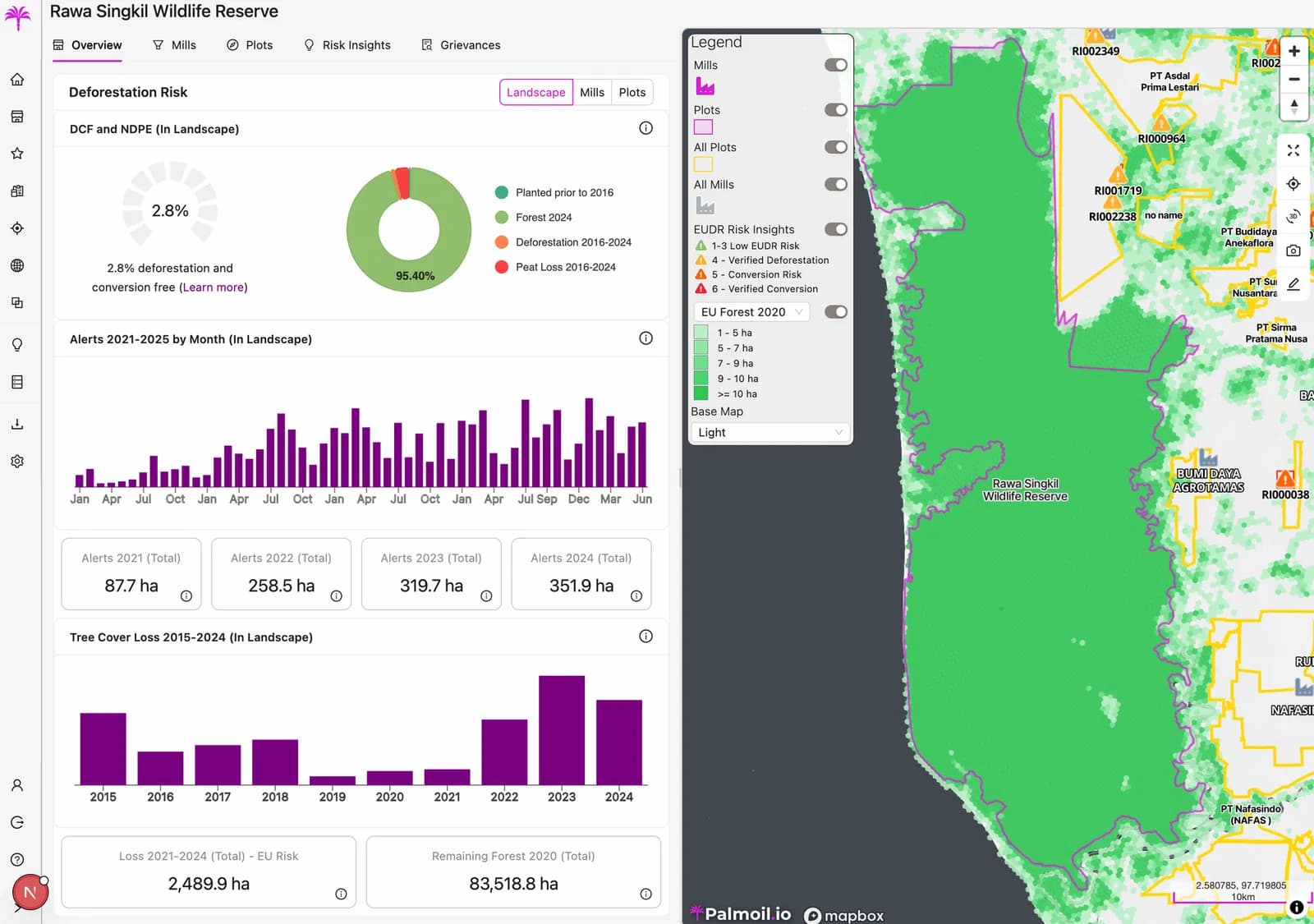Viewport: 1314px width, 924px height.
Task: Take map screenshot with camera icon
Action: (1293, 251)
